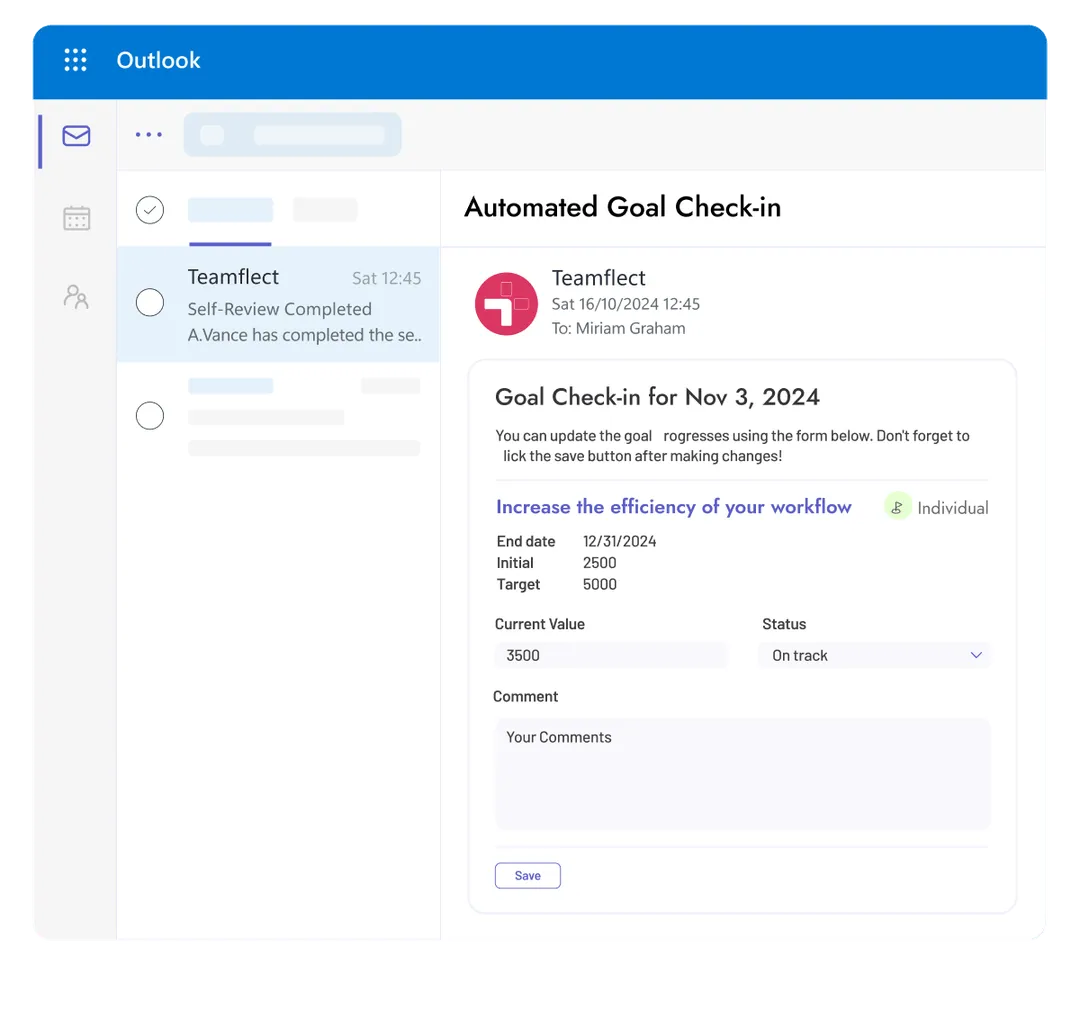Click the Initial value 2500
Viewport: 1080px width, 1012px height.
click(x=599, y=563)
